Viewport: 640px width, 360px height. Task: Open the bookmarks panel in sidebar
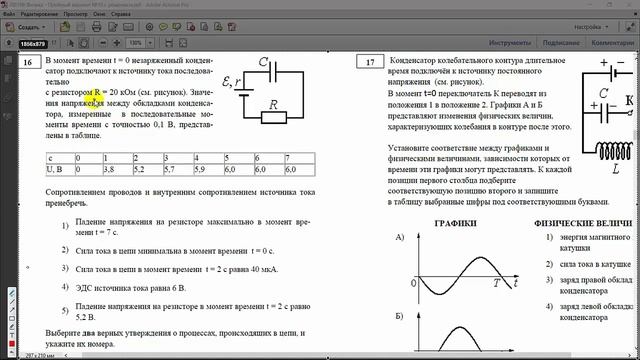8,78
